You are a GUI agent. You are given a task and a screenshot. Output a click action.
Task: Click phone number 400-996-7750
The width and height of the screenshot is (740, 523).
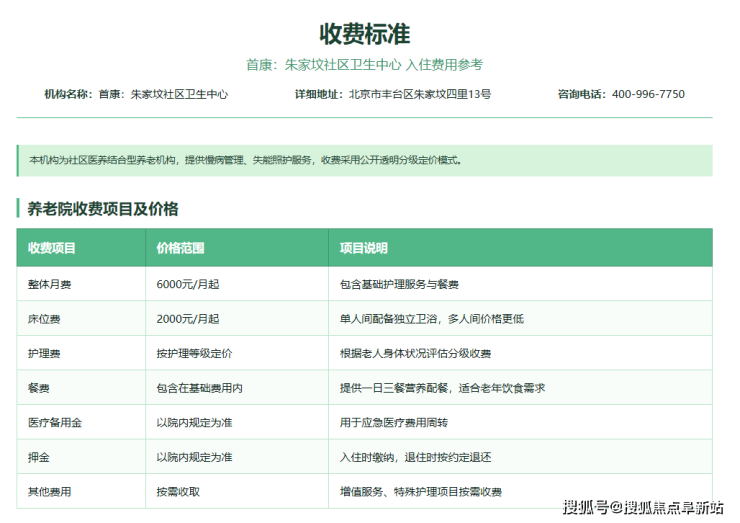point(648,94)
